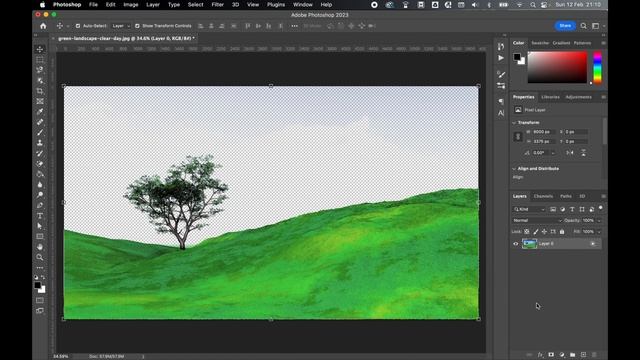Open the layer Kind filter dropdown
Image resolution: width=640 pixels, height=360 pixels.
click(529, 209)
